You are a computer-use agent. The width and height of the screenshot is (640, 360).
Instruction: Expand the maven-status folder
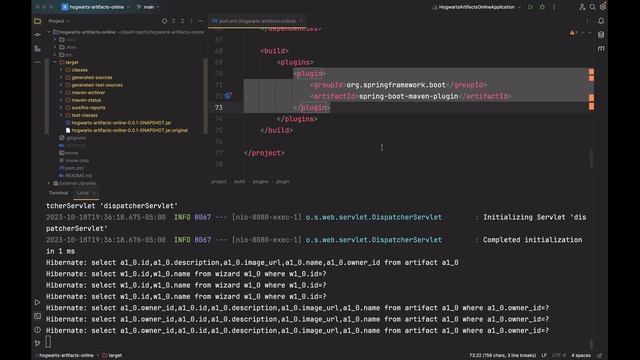61,100
